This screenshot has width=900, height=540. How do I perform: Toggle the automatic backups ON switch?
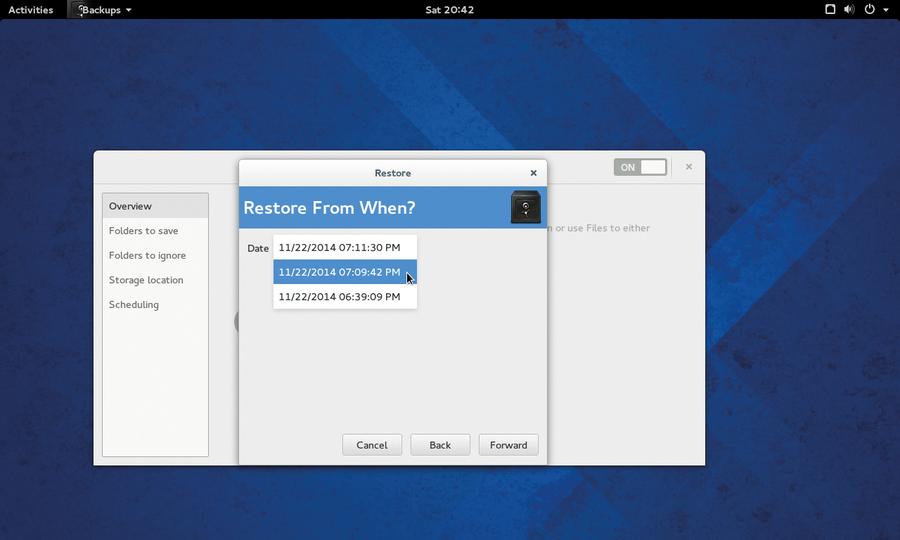640,167
